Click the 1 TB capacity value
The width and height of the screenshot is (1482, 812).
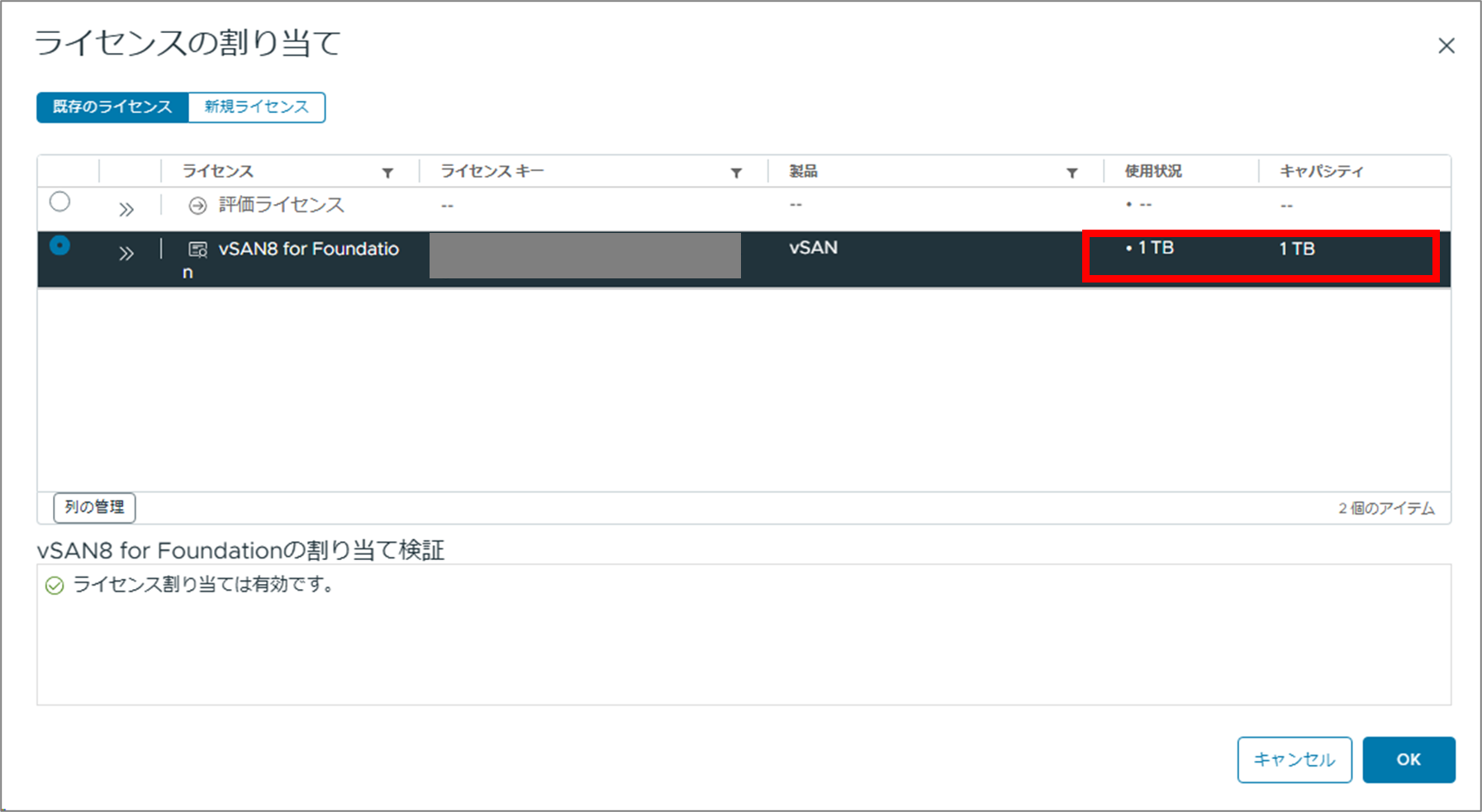pos(1297,249)
